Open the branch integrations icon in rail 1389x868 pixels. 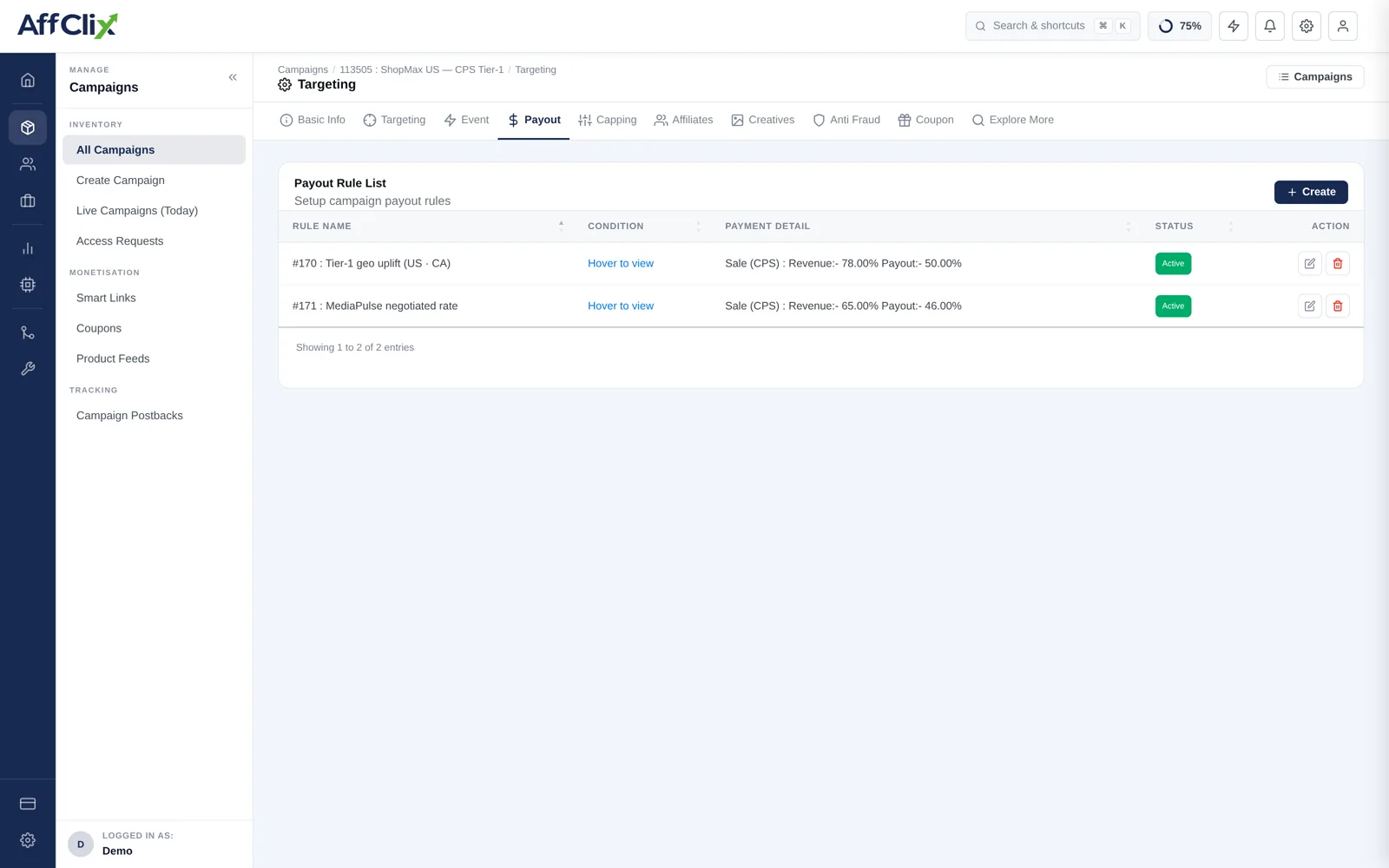point(28,332)
